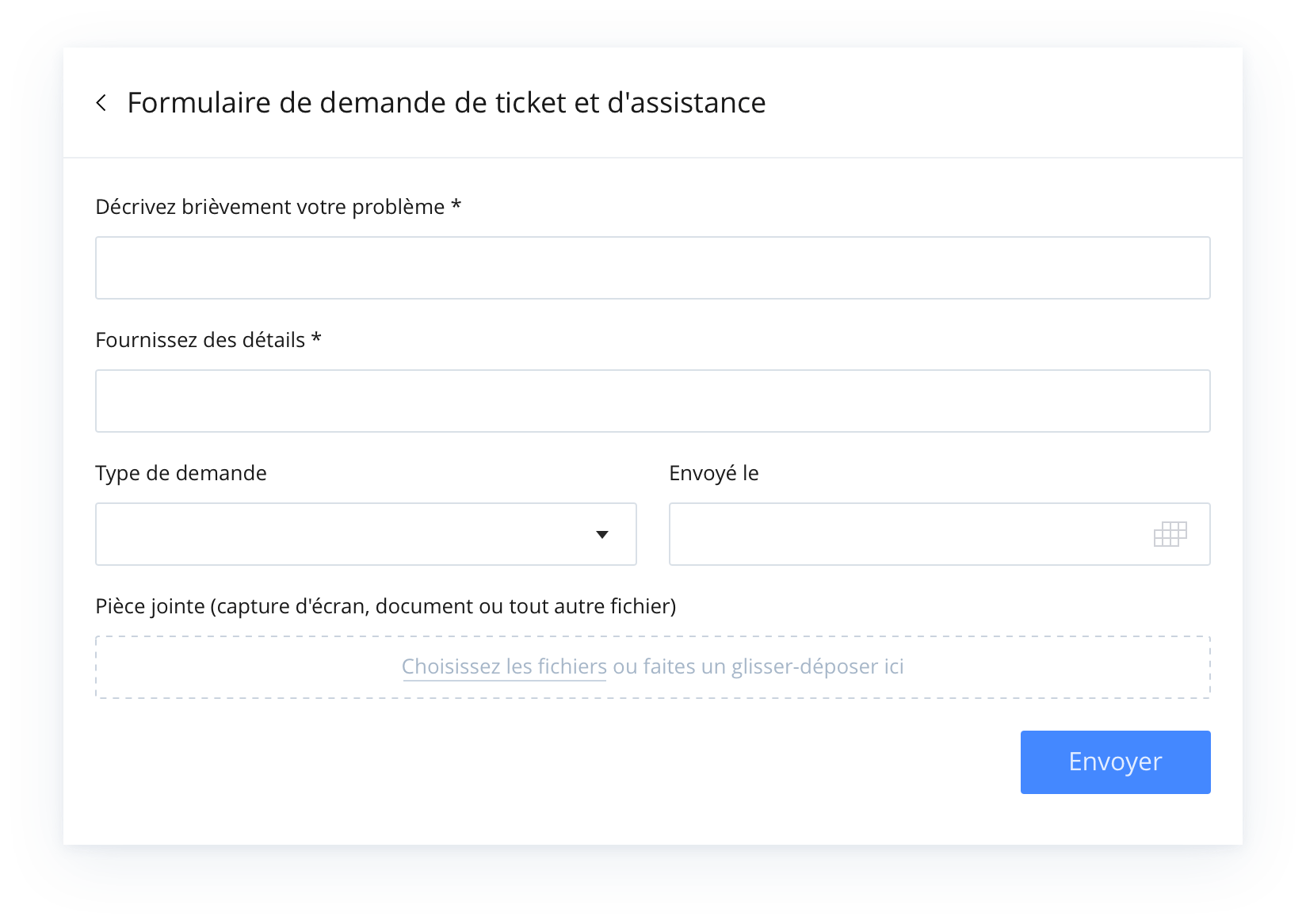The image size is (1306, 924).
Task: Click the Envoyé le label
Action: [x=714, y=473]
